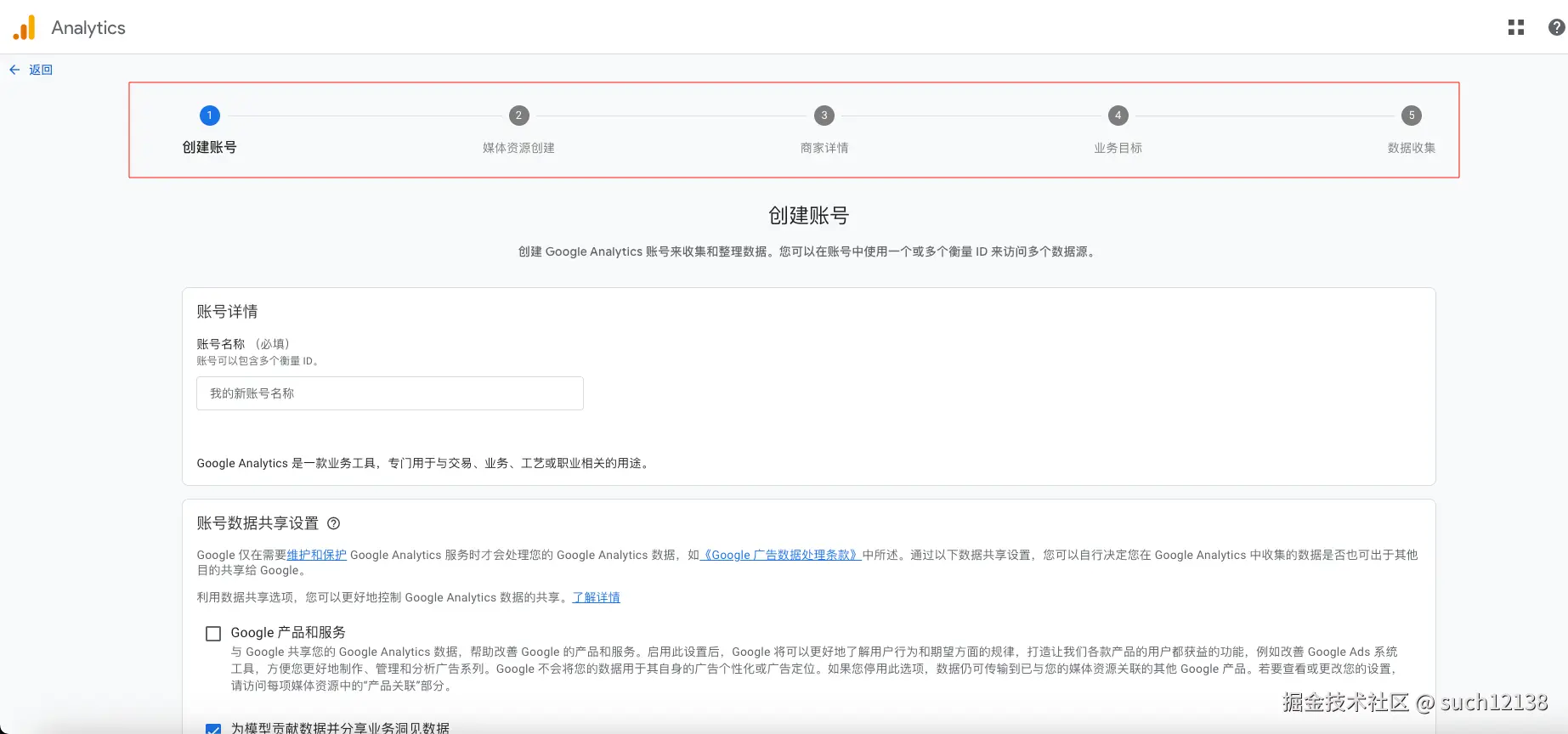The width and height of the screenshot is (1568, 734).
Task: Click help icon beside 账号数据共享设置
Action: pyautogui.click(x=334, y=523)
